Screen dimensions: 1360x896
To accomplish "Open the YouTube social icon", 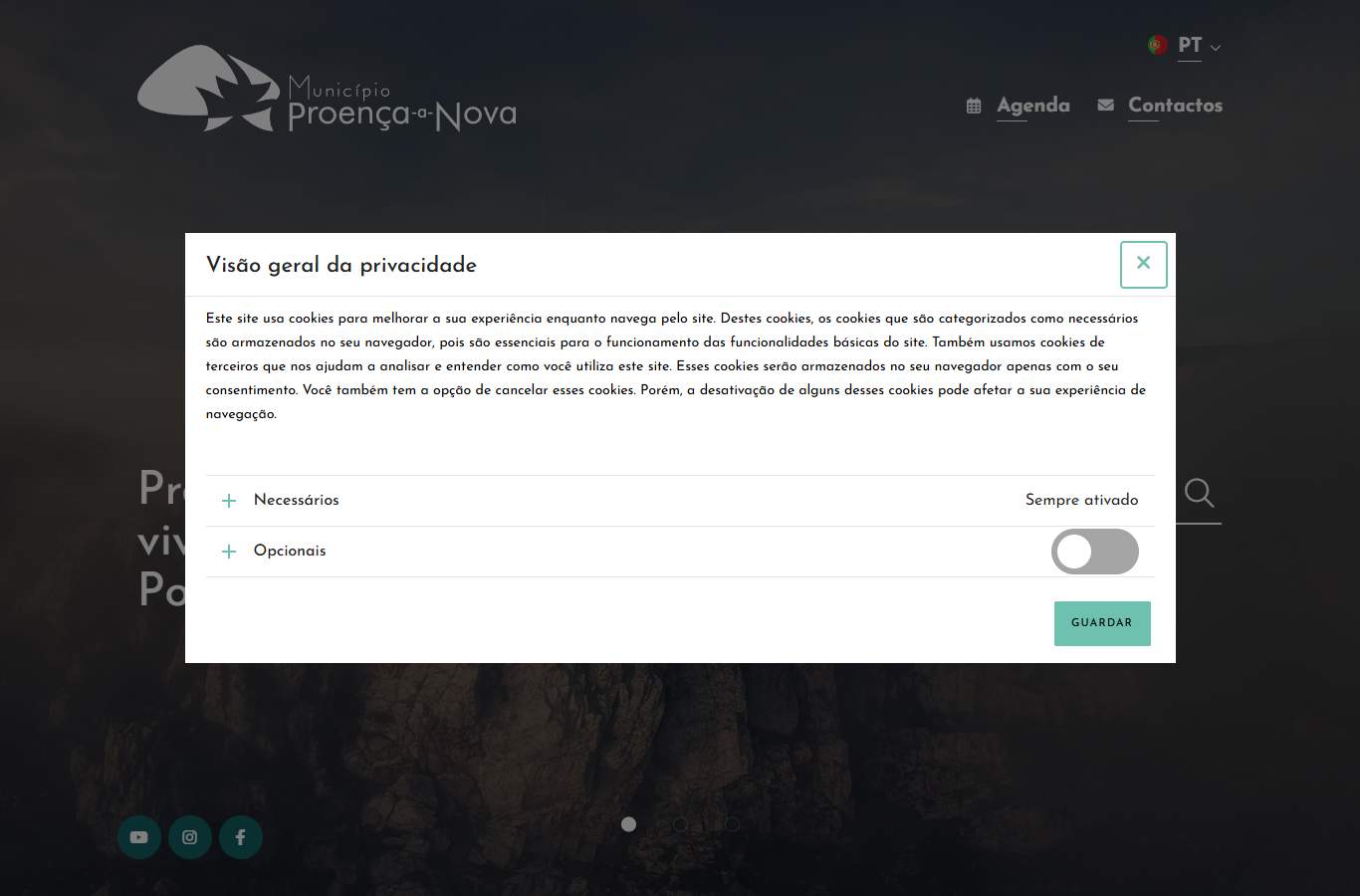I will pyautogui.click(x=139, y=837).
